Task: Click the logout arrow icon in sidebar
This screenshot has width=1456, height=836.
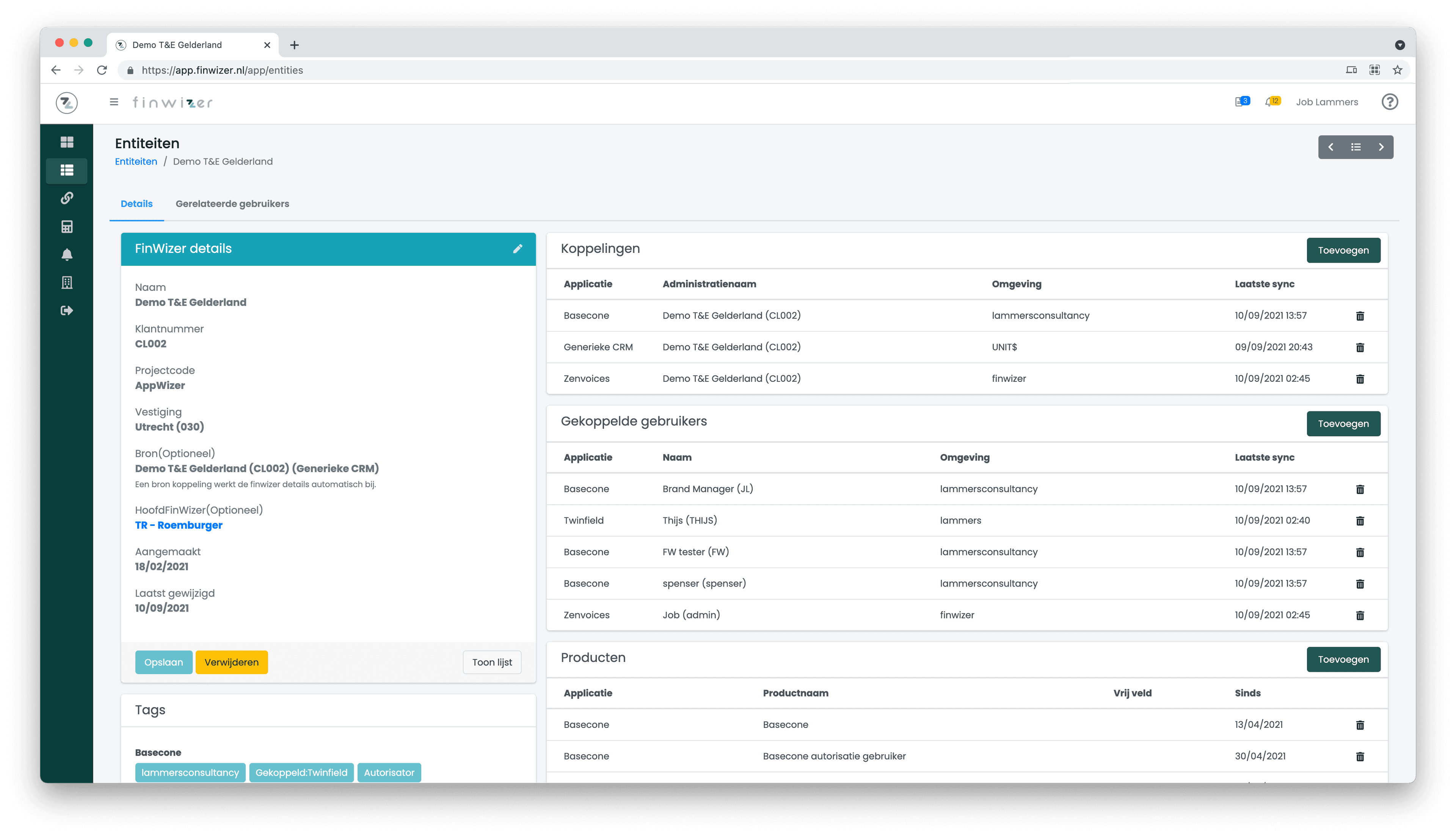Action: pyautogui.click(x=67, y=311)
